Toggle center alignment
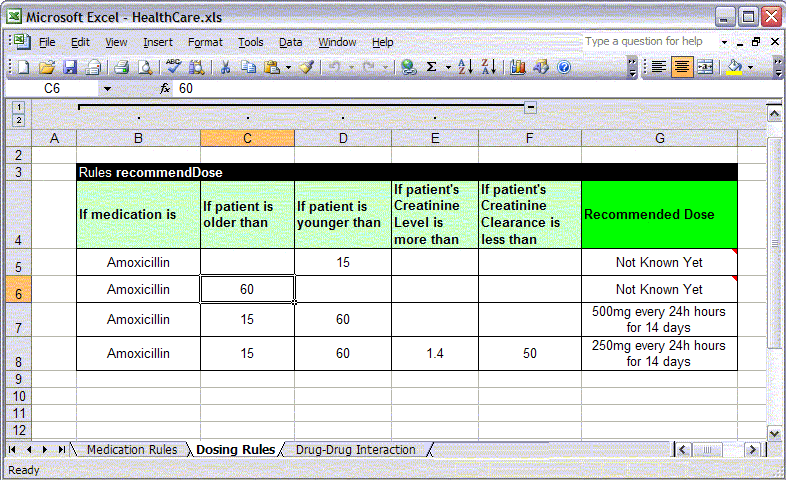Viewport: 786px width, 480px height. tap(681, 67)
